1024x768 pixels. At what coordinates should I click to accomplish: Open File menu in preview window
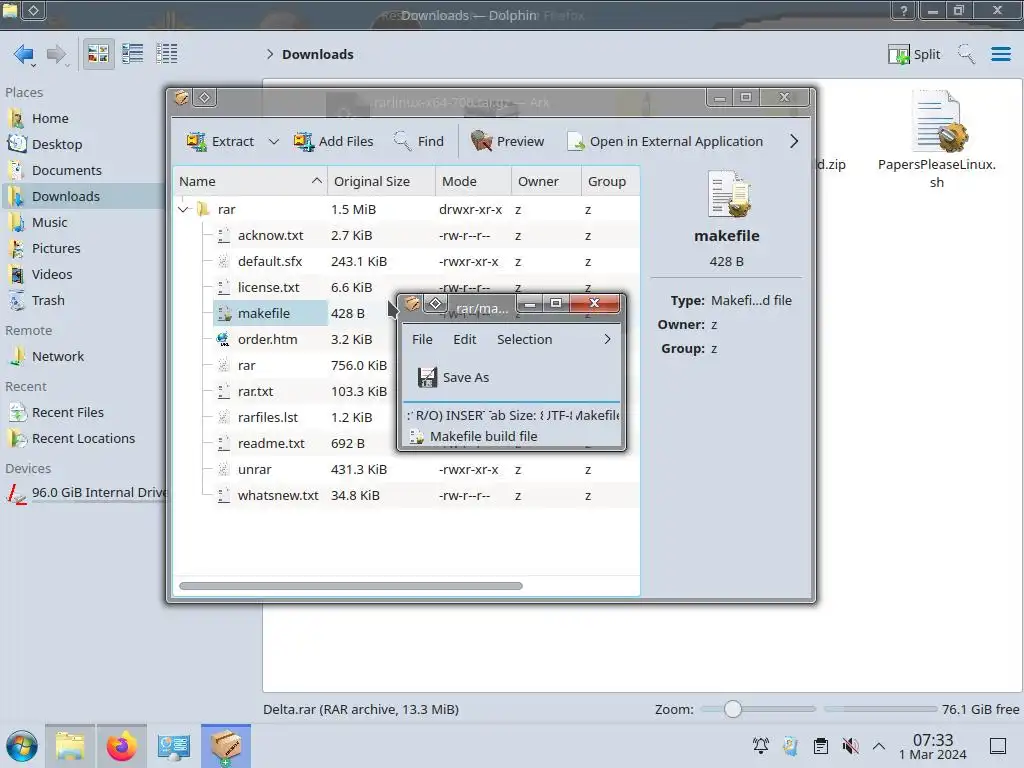pyautogui.click(x=422, y=339)
